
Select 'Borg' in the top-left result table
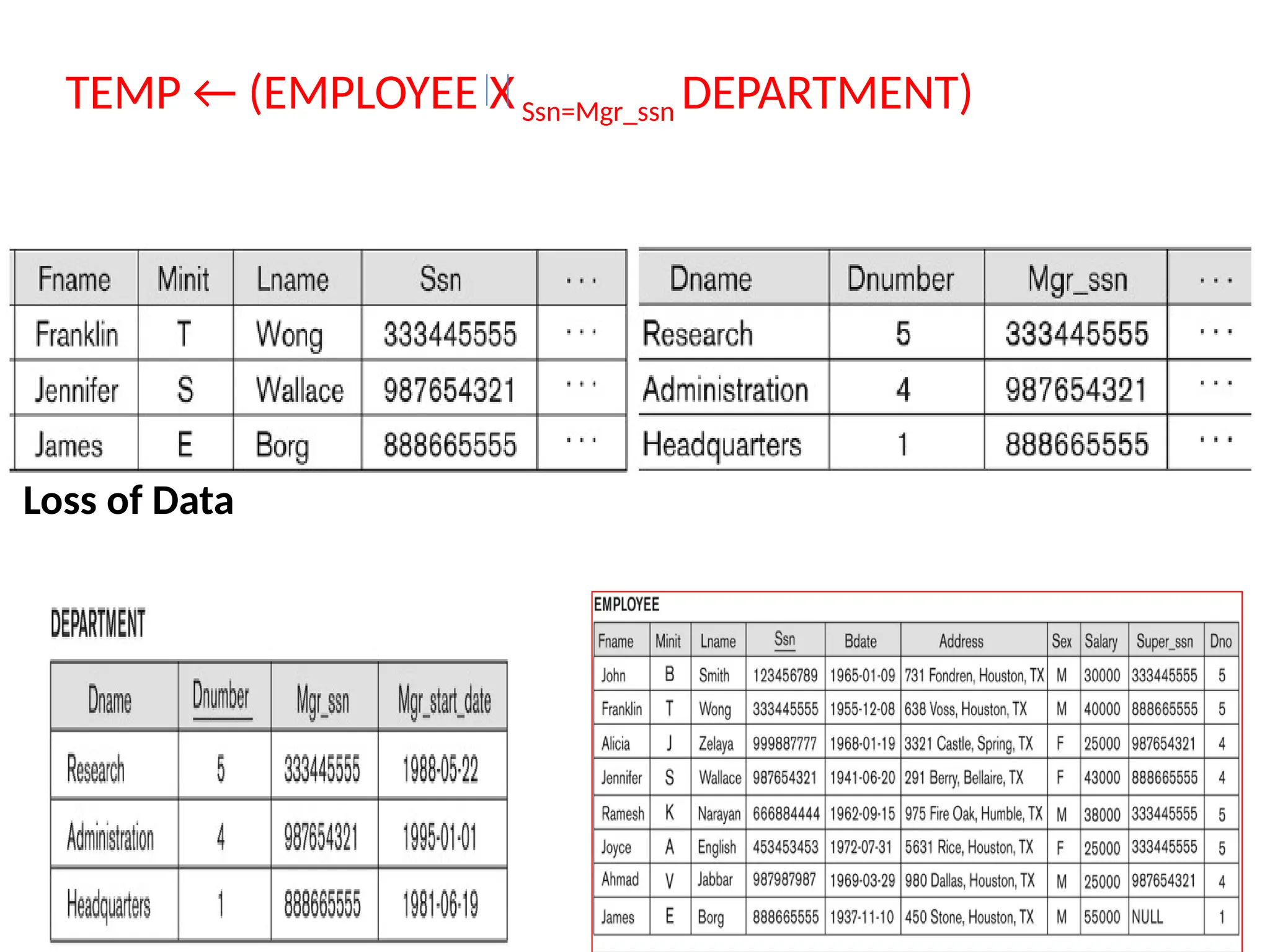[282, 446]
